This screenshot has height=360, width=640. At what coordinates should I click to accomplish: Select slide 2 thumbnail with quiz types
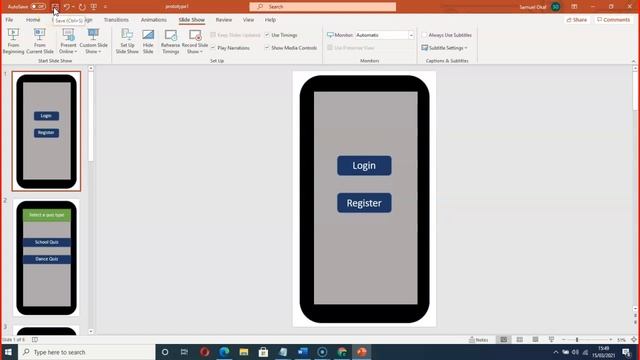(46, 258)
